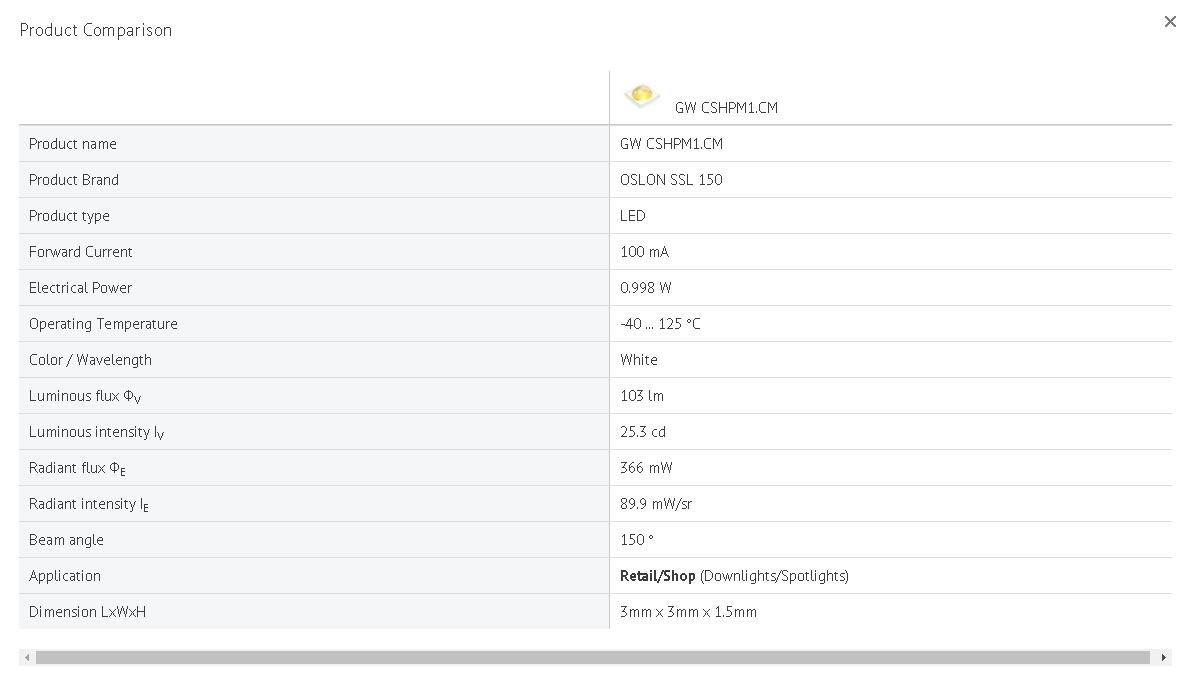The height and width of the screenshot is (685, 1191).
Task: Click the 'Application' row label
Action: [x=65, y=576]
